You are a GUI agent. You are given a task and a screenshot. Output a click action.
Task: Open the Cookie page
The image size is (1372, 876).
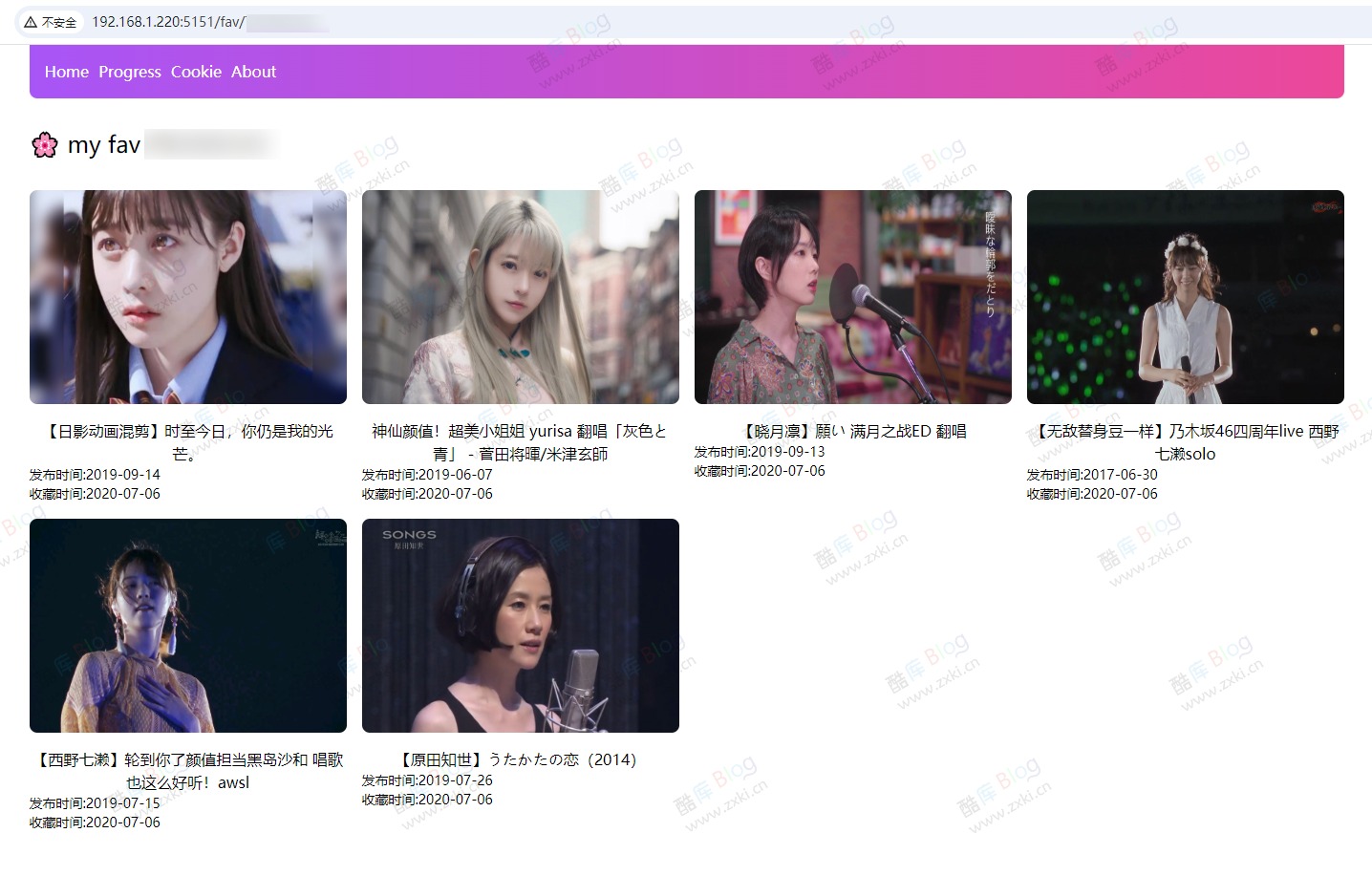[195, 71]
